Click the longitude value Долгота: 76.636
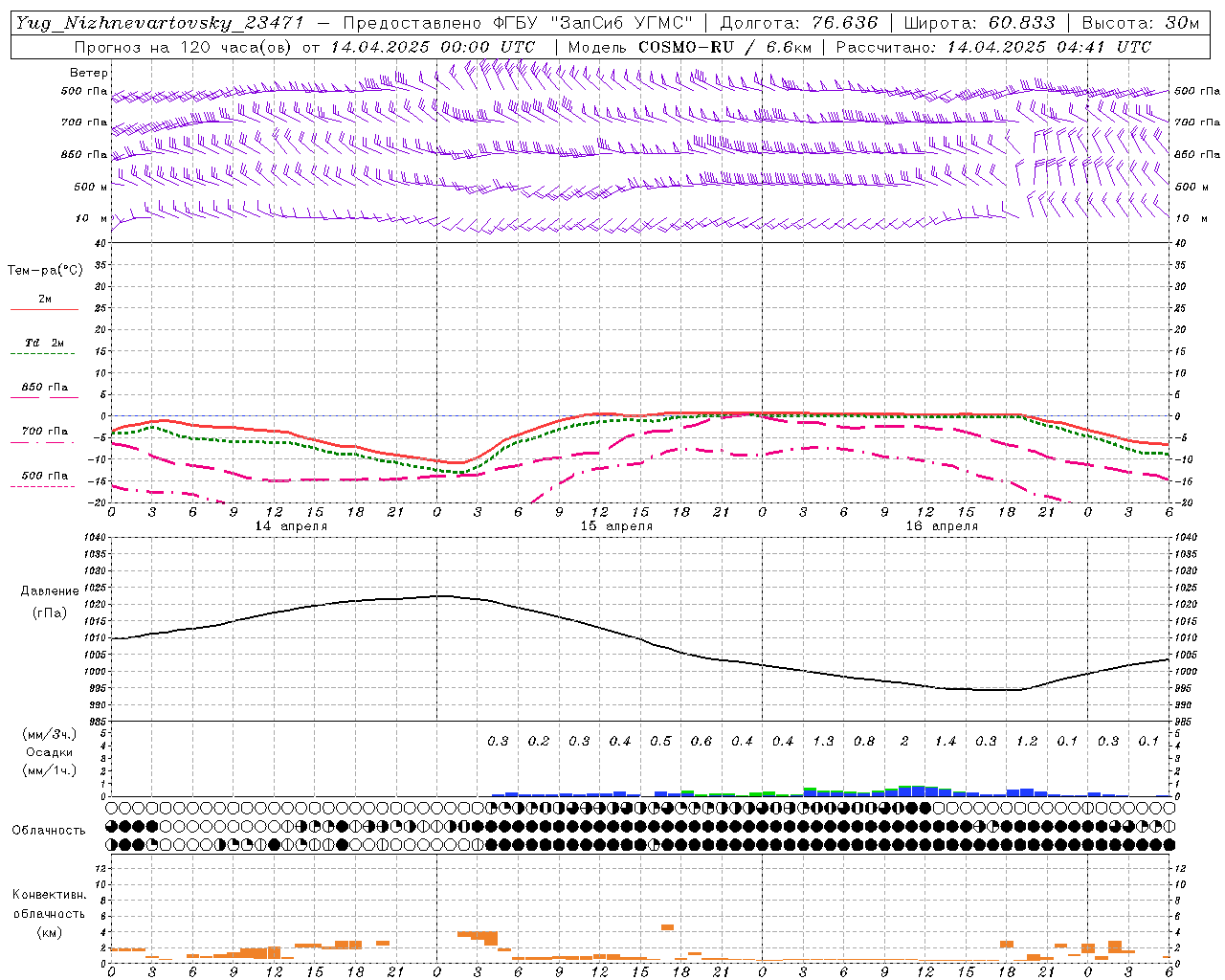 tap(797, 23)
